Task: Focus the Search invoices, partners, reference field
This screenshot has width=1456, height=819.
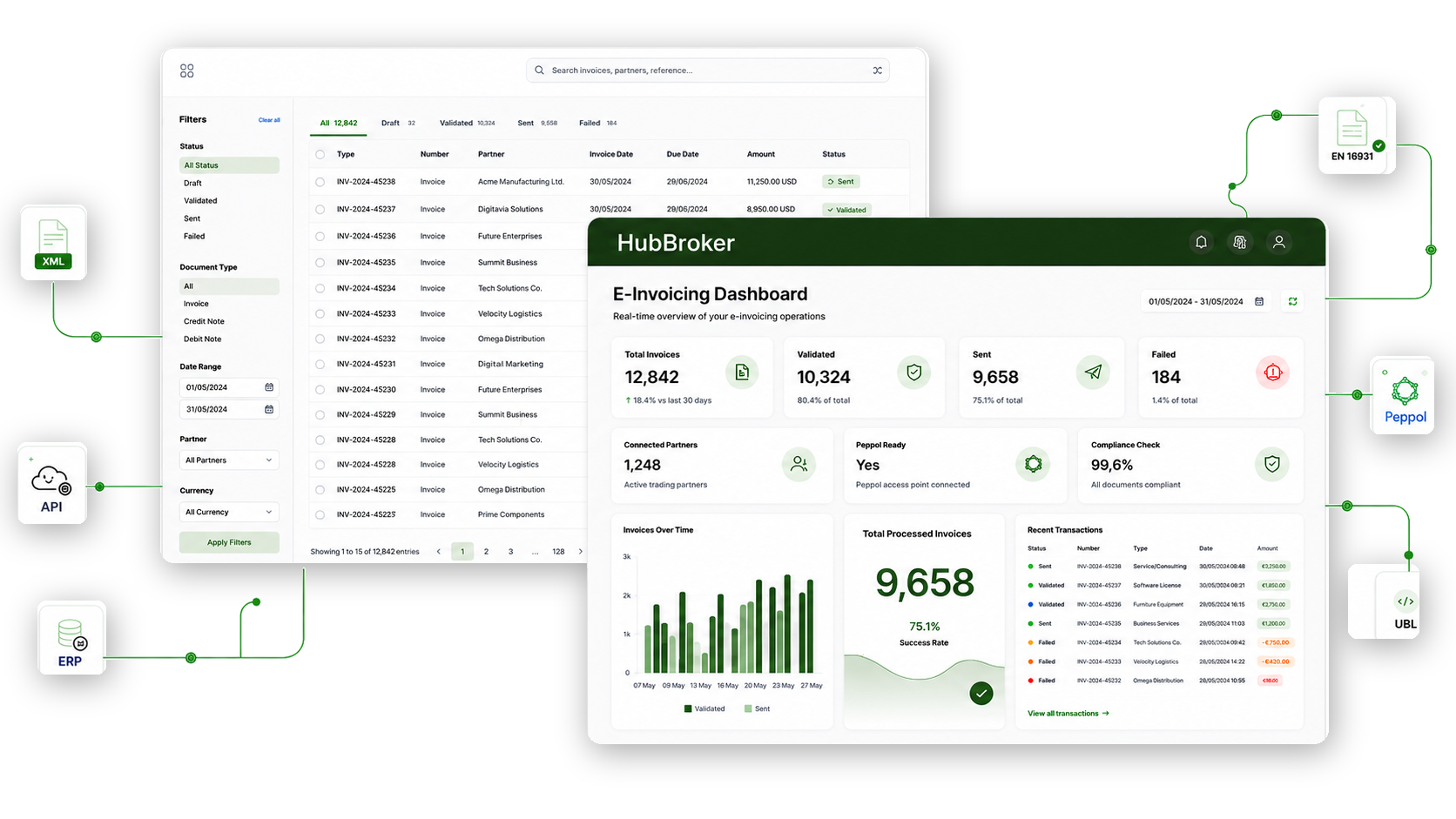Action: click(x=707, y=70)
